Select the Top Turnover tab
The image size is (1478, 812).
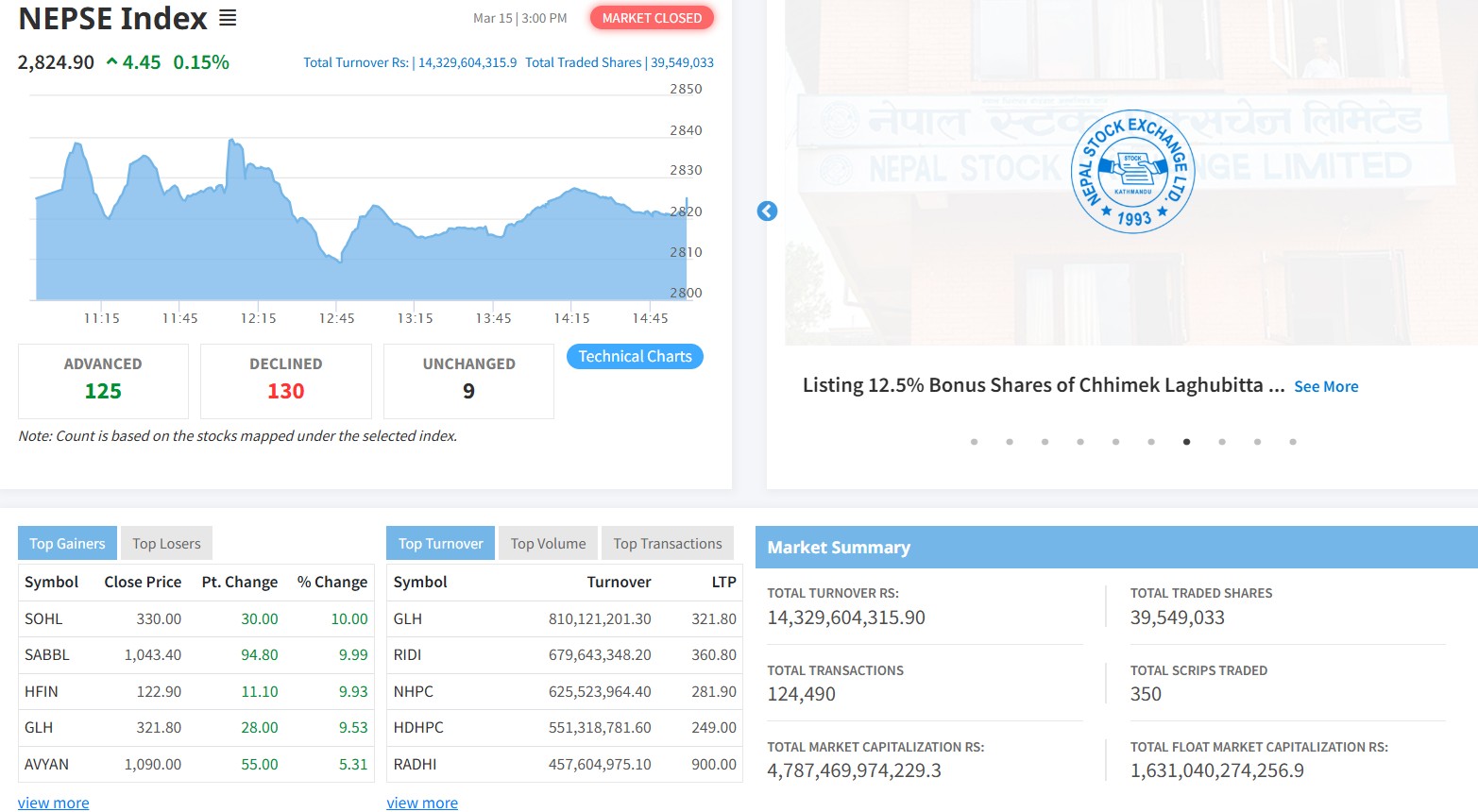[x=440, y=544]
